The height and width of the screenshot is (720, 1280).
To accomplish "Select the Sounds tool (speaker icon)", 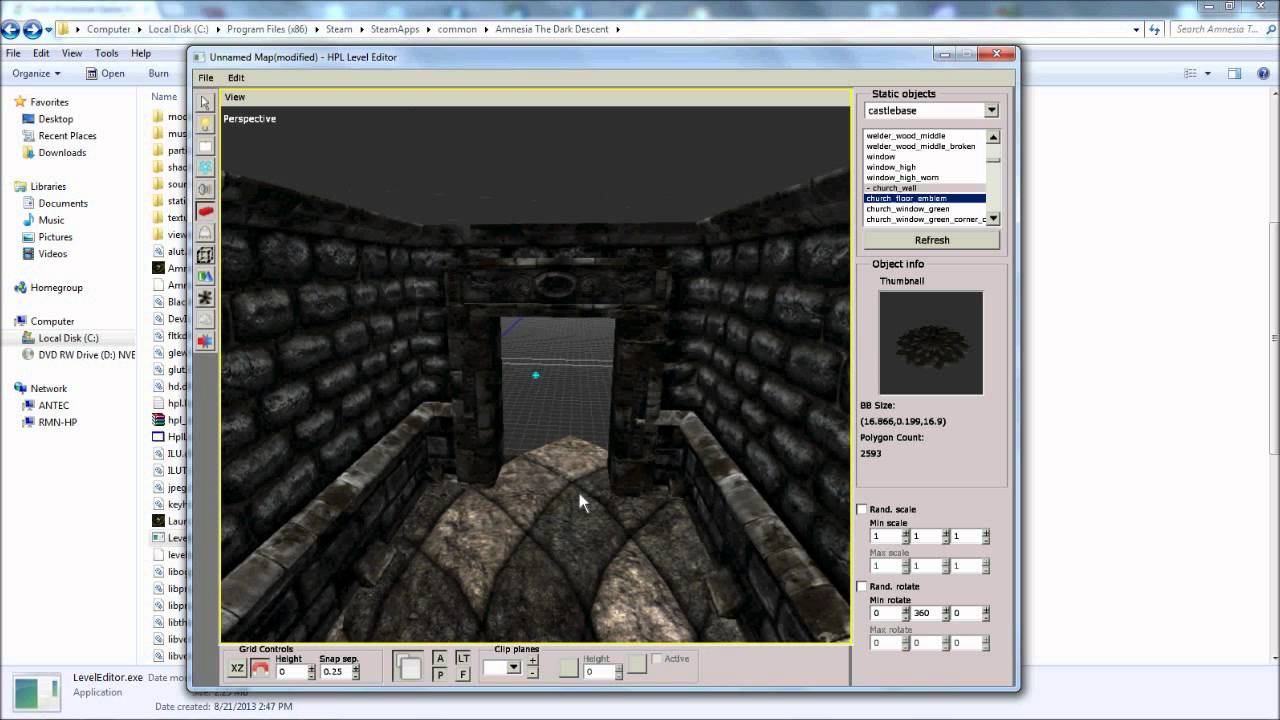I will click(205, 189).
